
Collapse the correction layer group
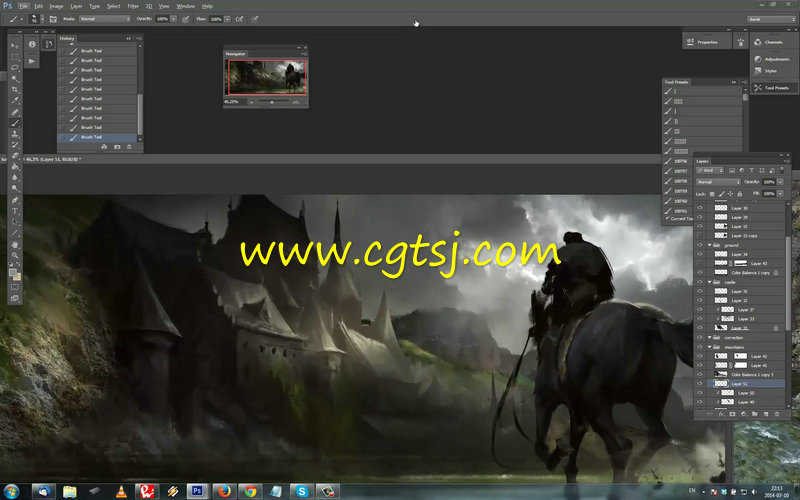pos(709,337)
